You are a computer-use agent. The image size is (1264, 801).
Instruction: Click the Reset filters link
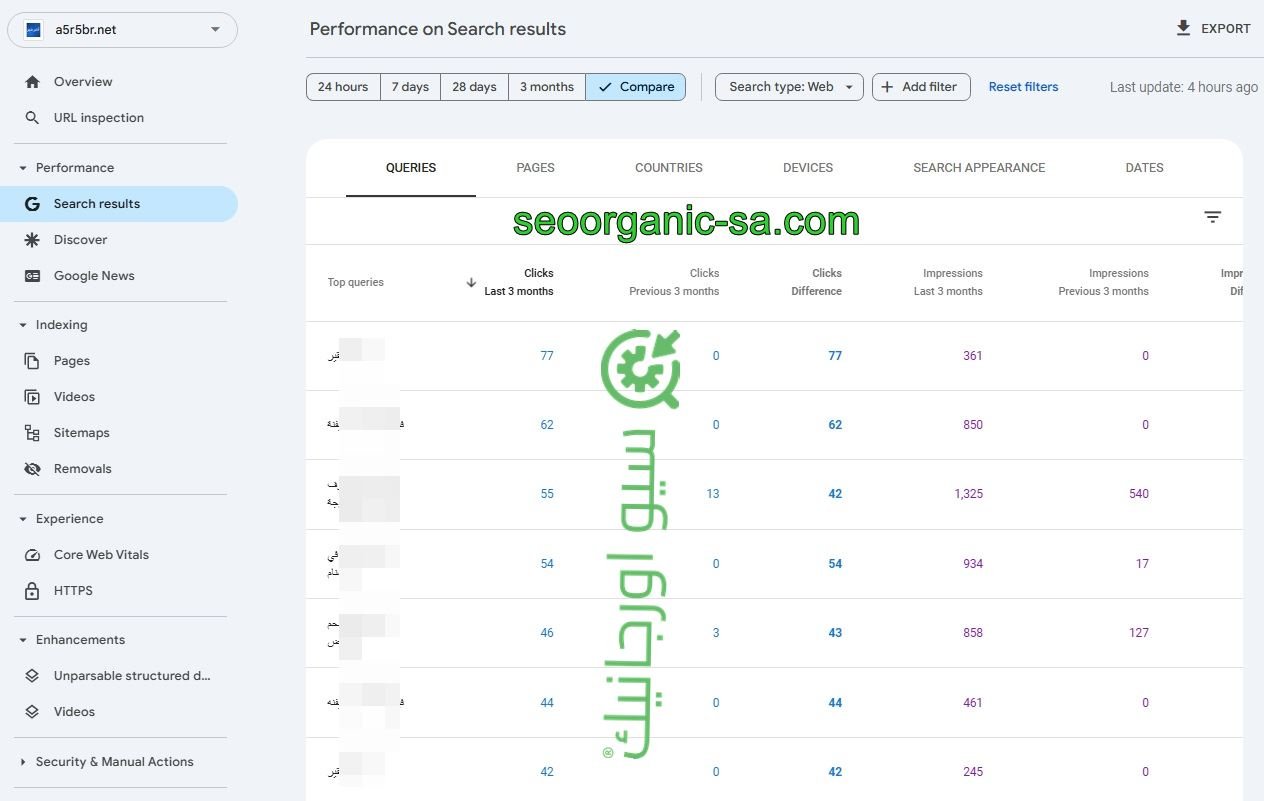click(1023, 87)
